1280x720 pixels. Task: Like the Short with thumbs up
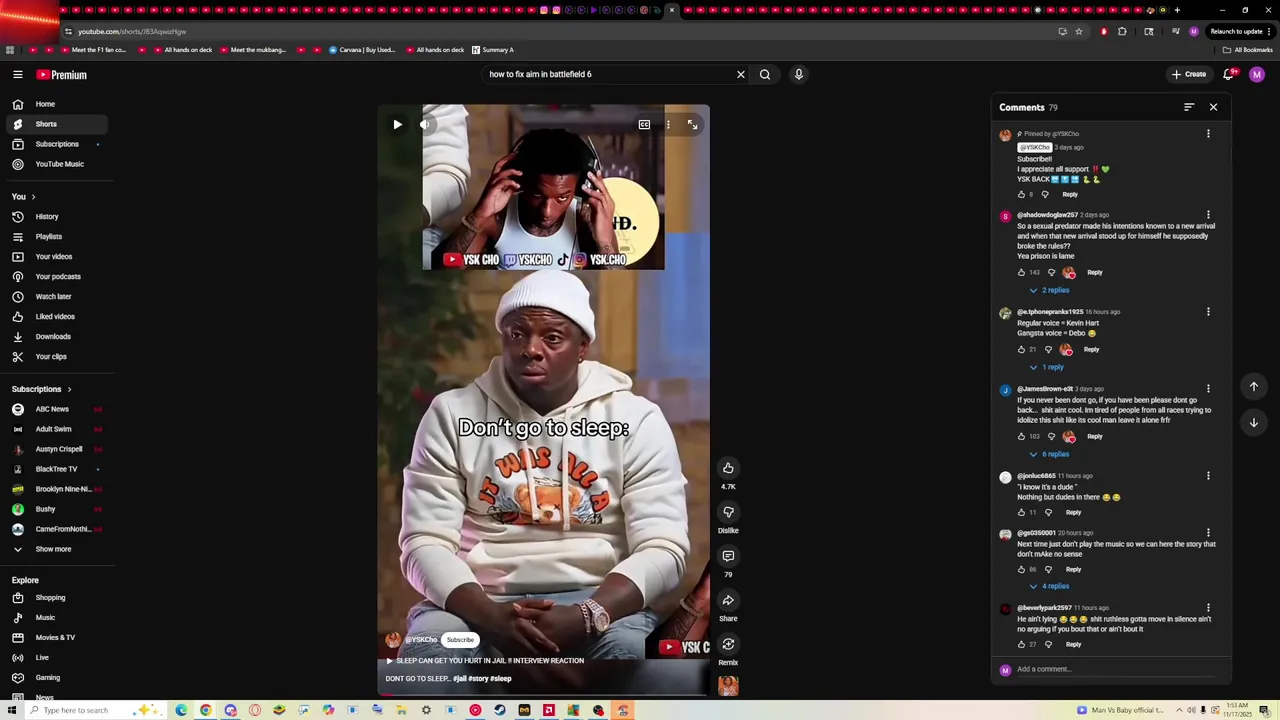coord(728,468)
